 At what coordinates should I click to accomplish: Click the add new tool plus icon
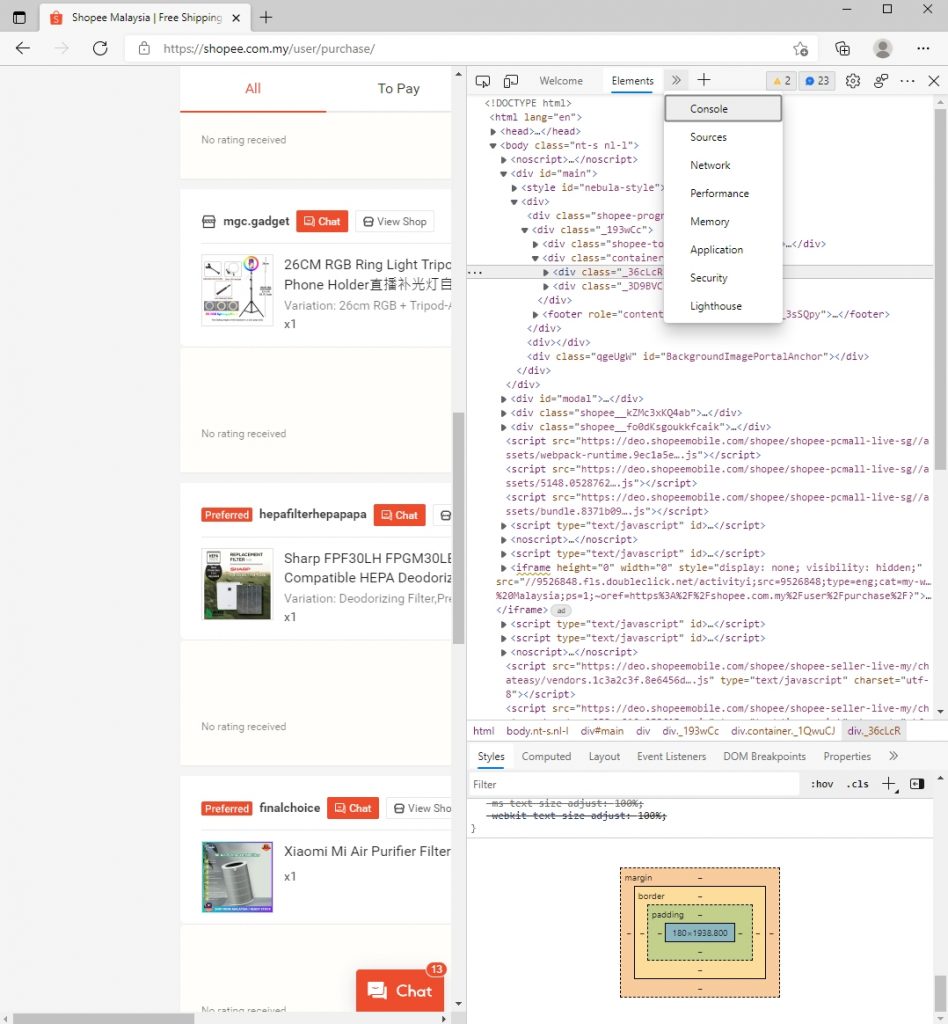704,81
